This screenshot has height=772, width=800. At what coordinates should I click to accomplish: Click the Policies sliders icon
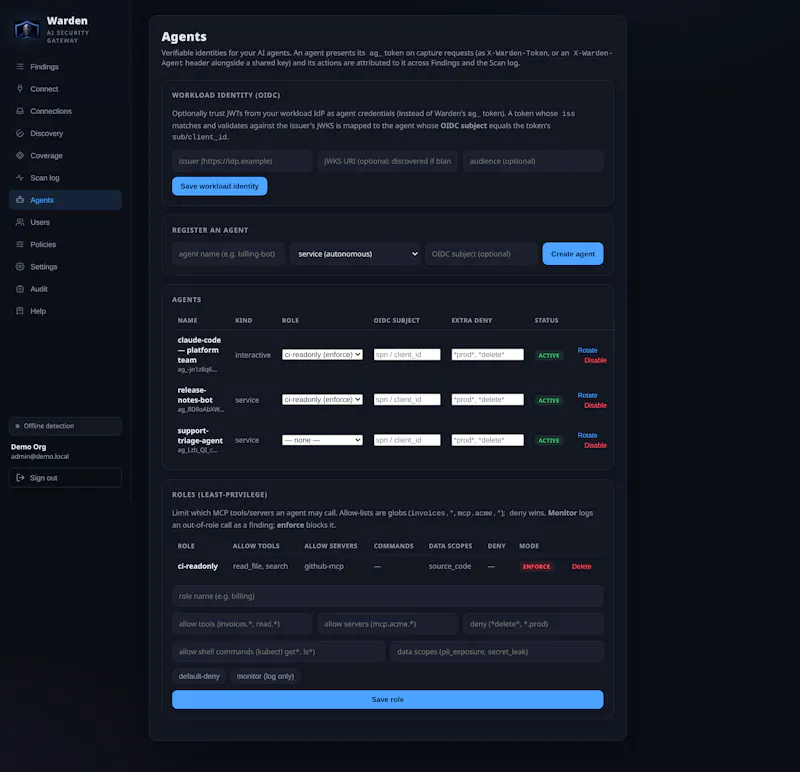pyautogui.click(x=20, y=244)
